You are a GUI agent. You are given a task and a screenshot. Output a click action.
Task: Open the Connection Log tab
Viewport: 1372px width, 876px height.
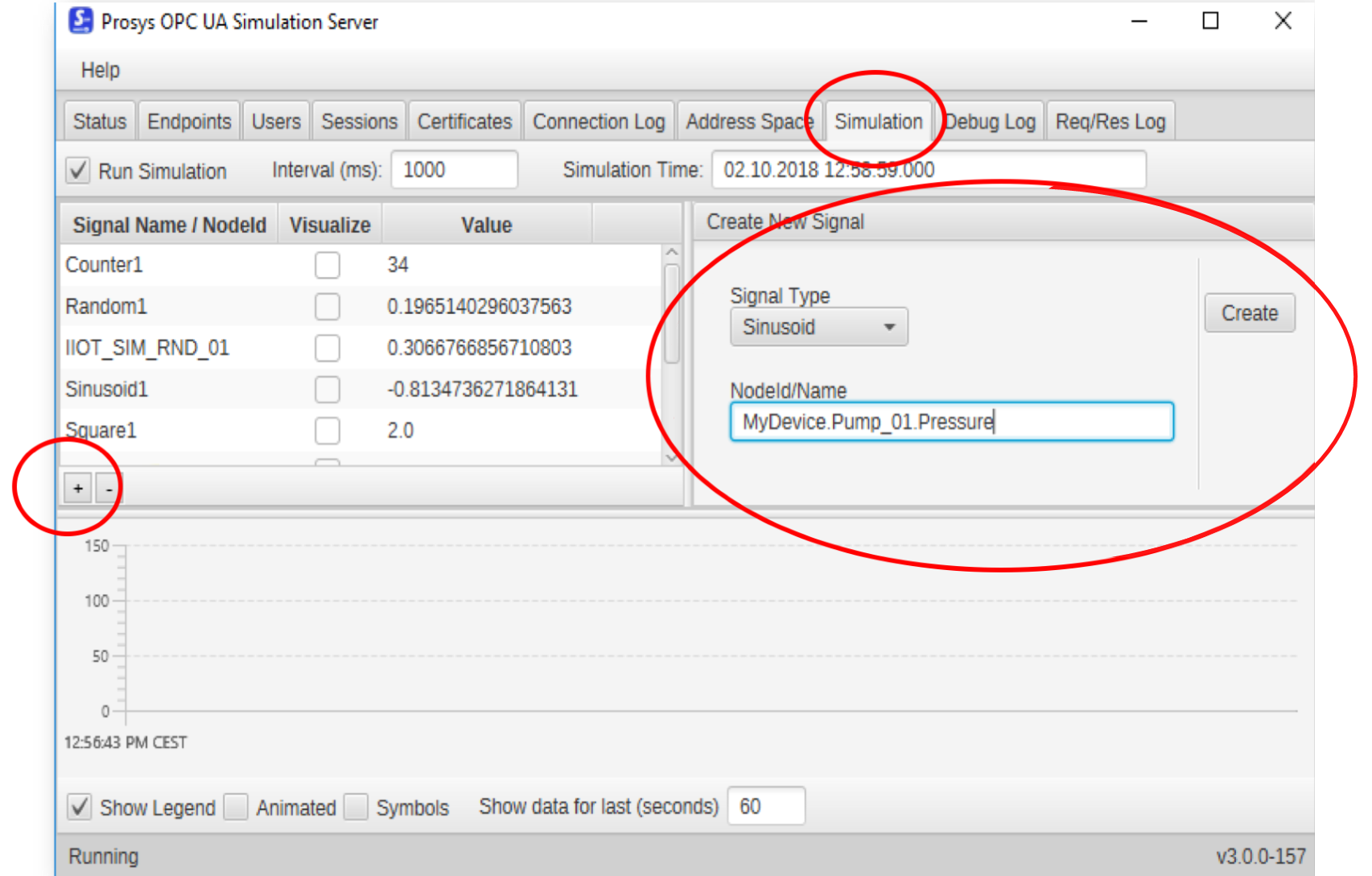pos(599,122)
